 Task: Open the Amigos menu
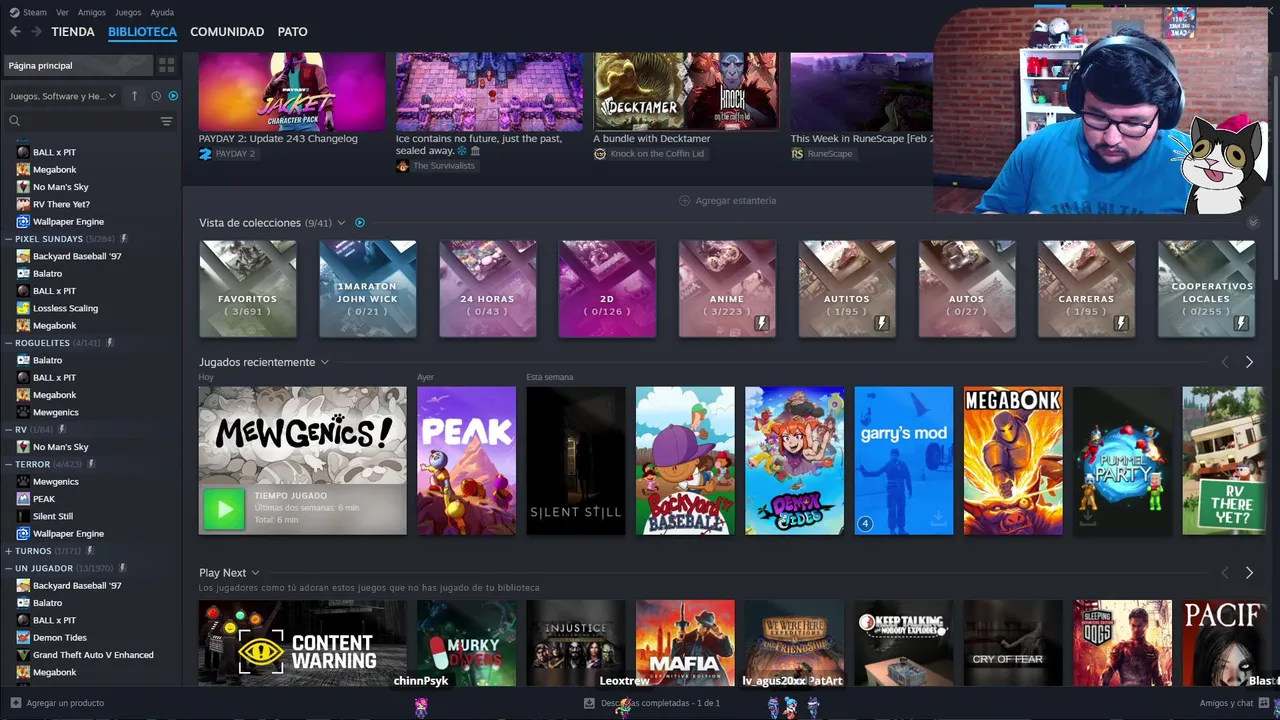tap(92, 12)
